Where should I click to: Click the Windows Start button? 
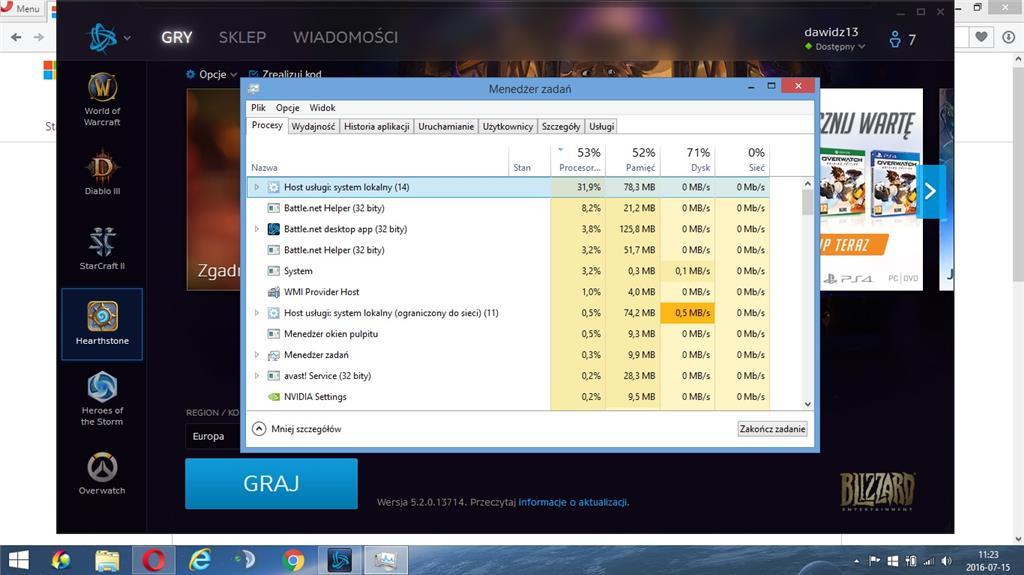[x=18, y=560]
